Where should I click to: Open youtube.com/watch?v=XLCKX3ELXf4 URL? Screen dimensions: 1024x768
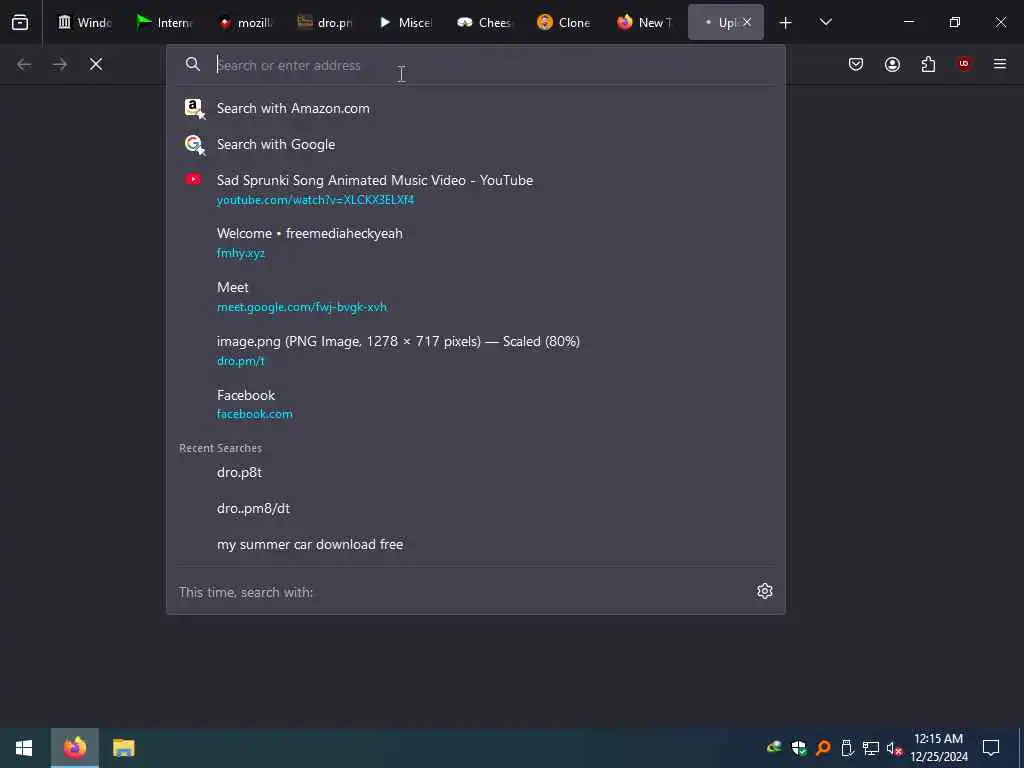315,200
